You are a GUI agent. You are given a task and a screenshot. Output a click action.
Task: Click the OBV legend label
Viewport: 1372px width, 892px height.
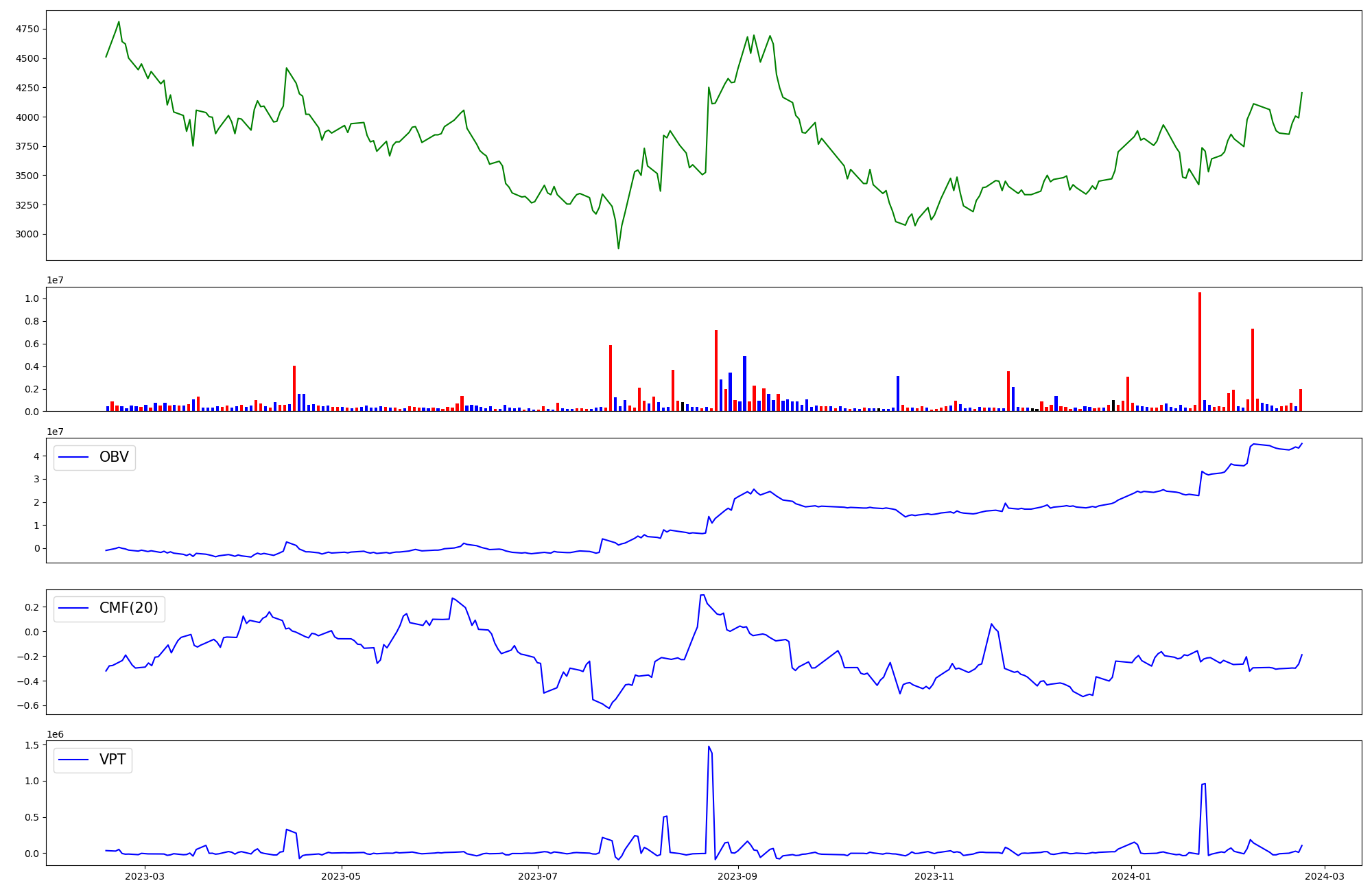114,457
